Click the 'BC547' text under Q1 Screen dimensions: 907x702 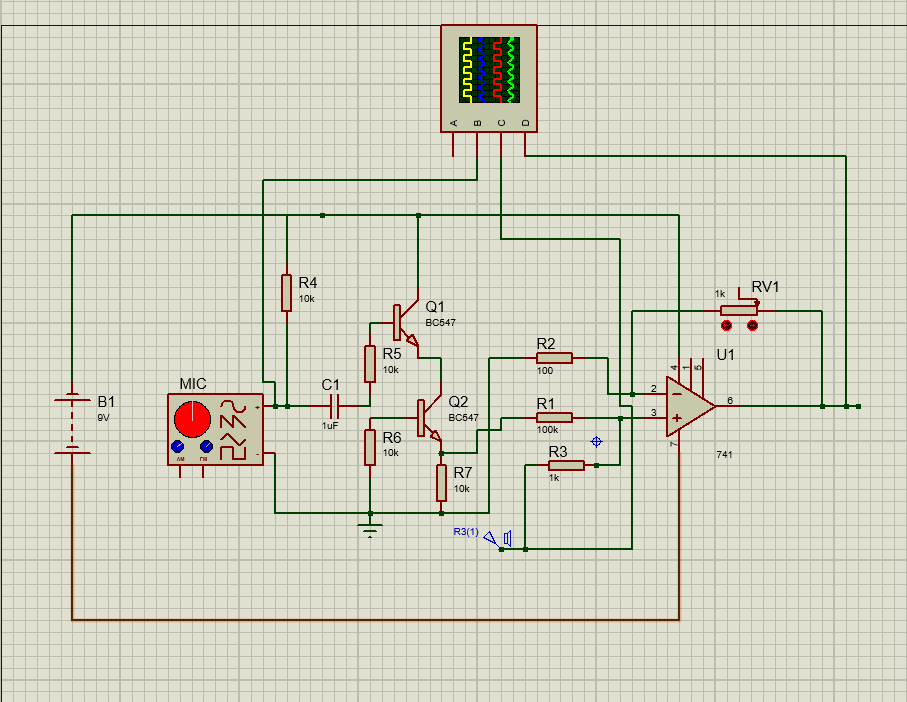pyautogui.click(x=441, y=323)
